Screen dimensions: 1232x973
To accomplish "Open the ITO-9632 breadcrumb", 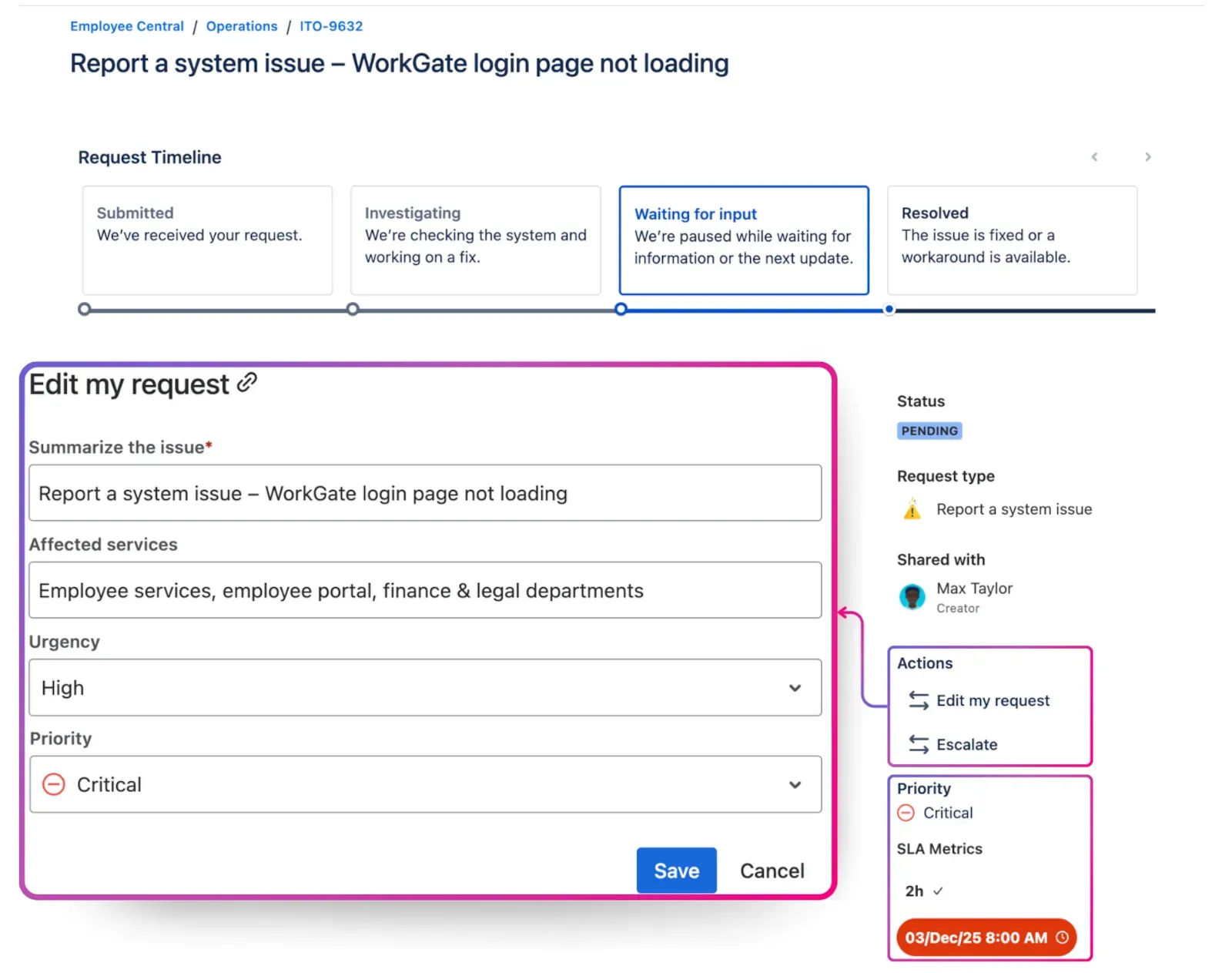I will pos(330,25).
